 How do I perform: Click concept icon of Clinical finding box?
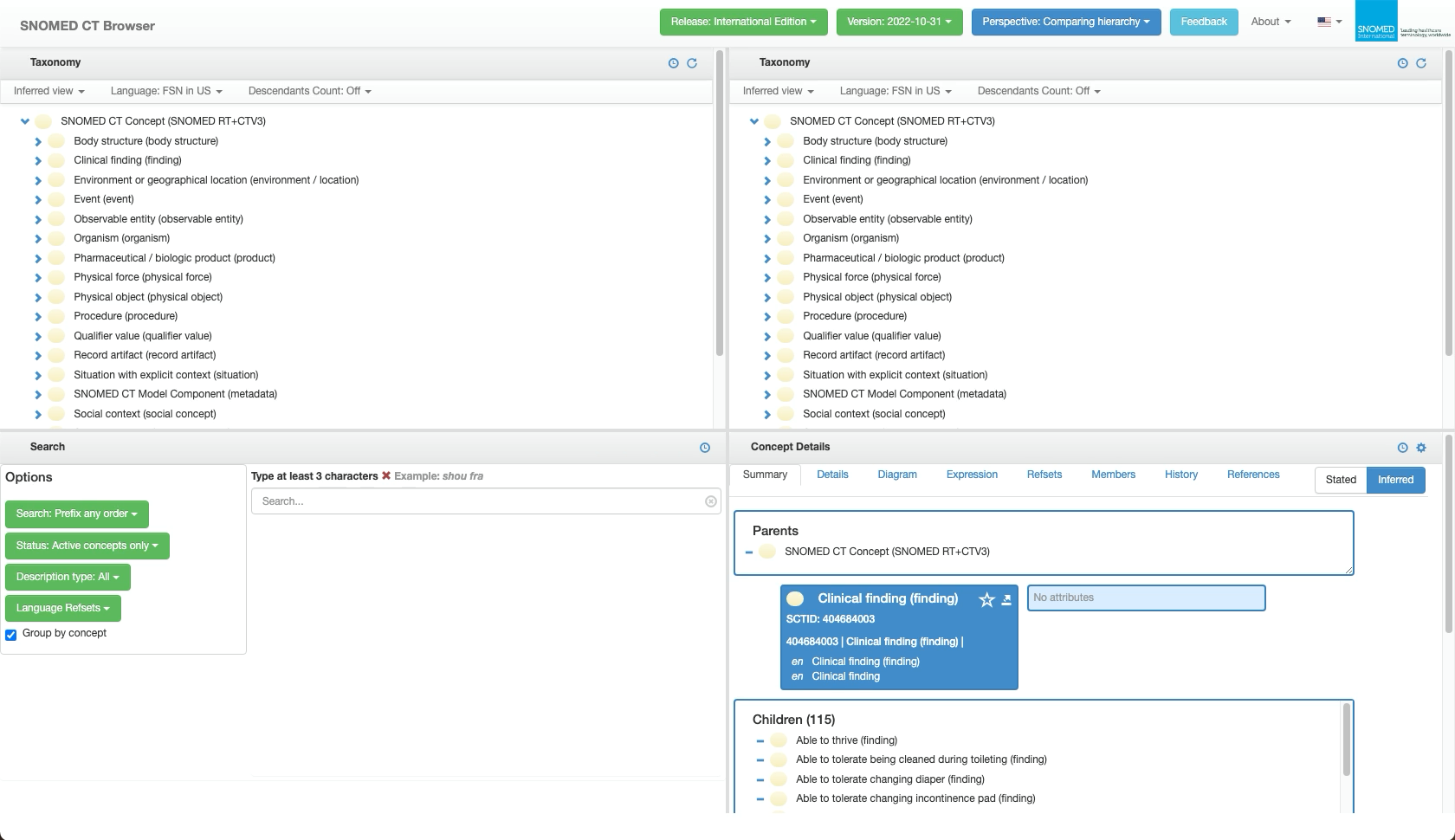(795, 598)
